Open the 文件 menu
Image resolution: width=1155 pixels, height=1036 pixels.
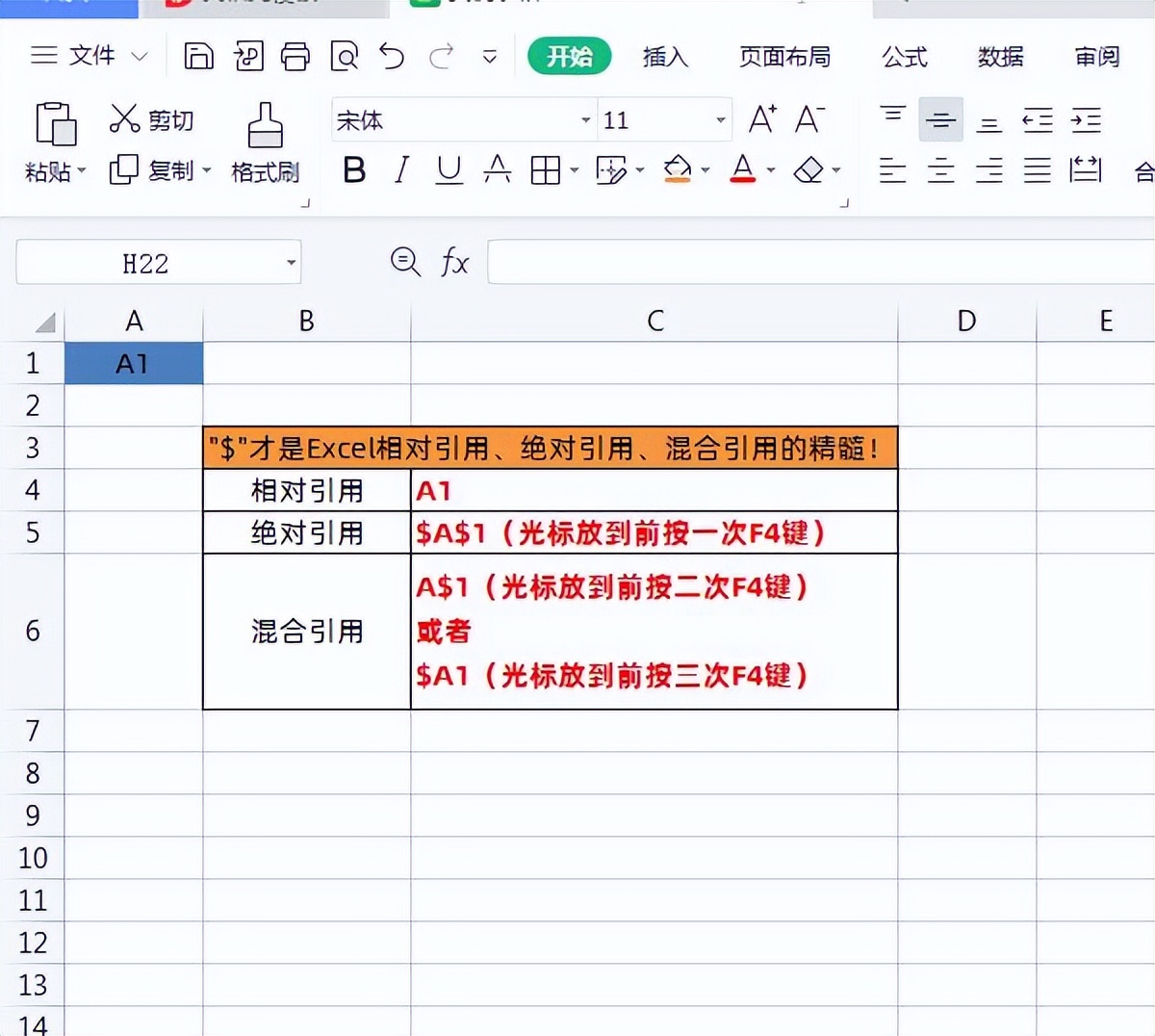pos(90,56)
